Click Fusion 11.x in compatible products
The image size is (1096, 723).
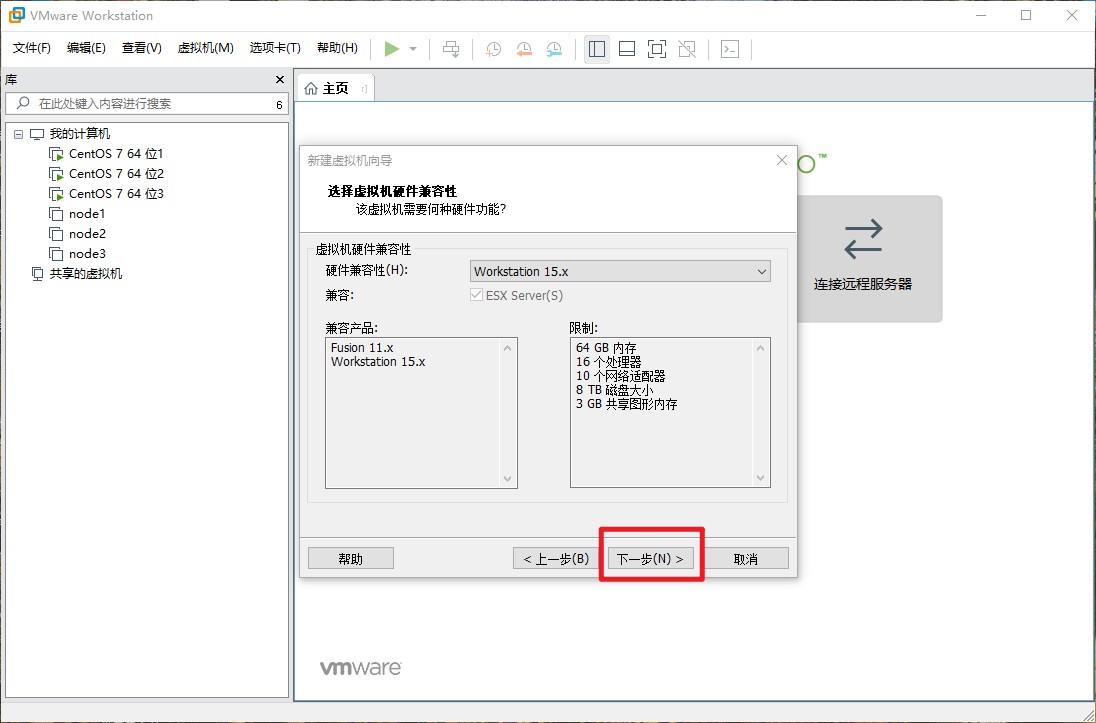(362, 348)
